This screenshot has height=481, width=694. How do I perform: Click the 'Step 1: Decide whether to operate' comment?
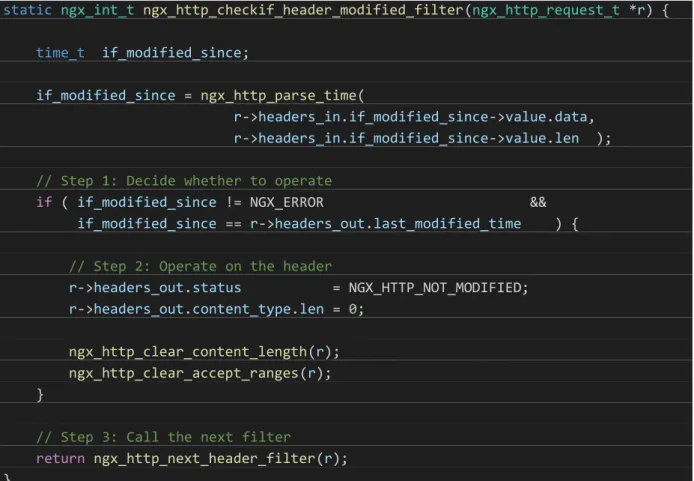(184, 181)
